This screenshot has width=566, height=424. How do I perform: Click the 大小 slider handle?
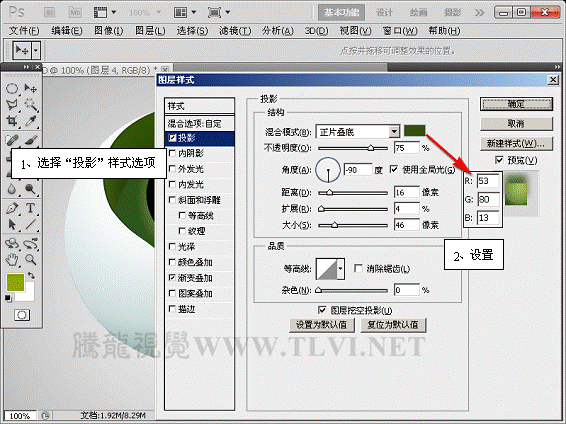point(334,225)
